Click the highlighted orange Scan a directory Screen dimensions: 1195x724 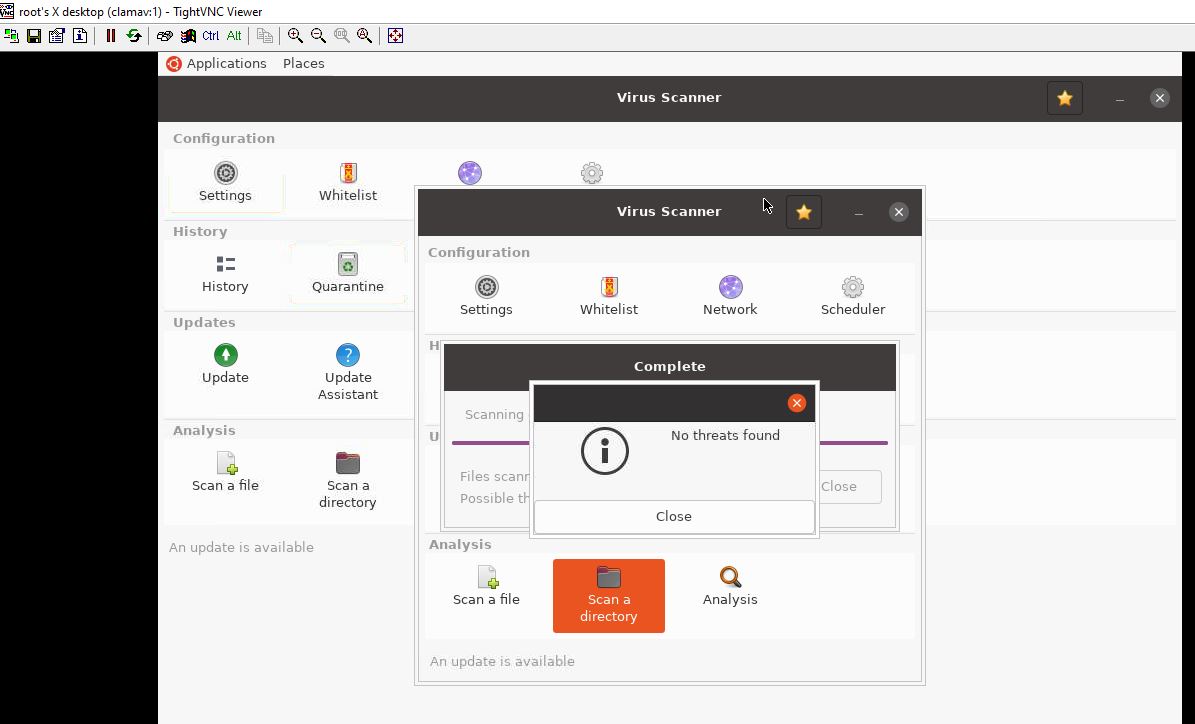(608, 596)
